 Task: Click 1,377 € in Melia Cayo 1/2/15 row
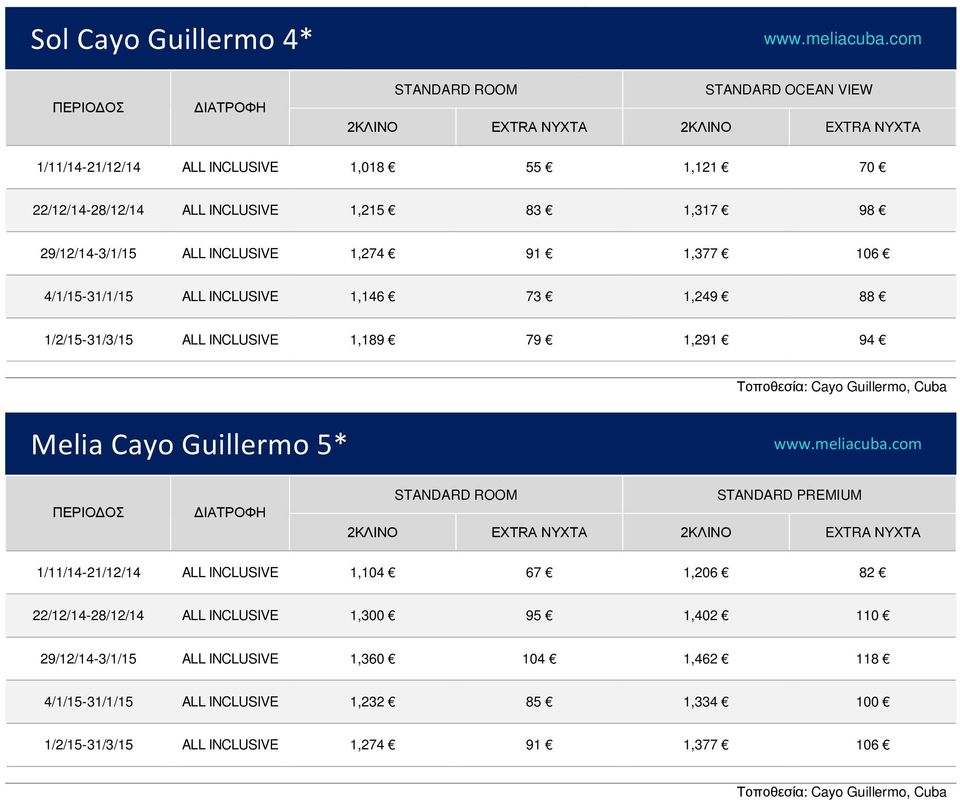click(705, 745)
